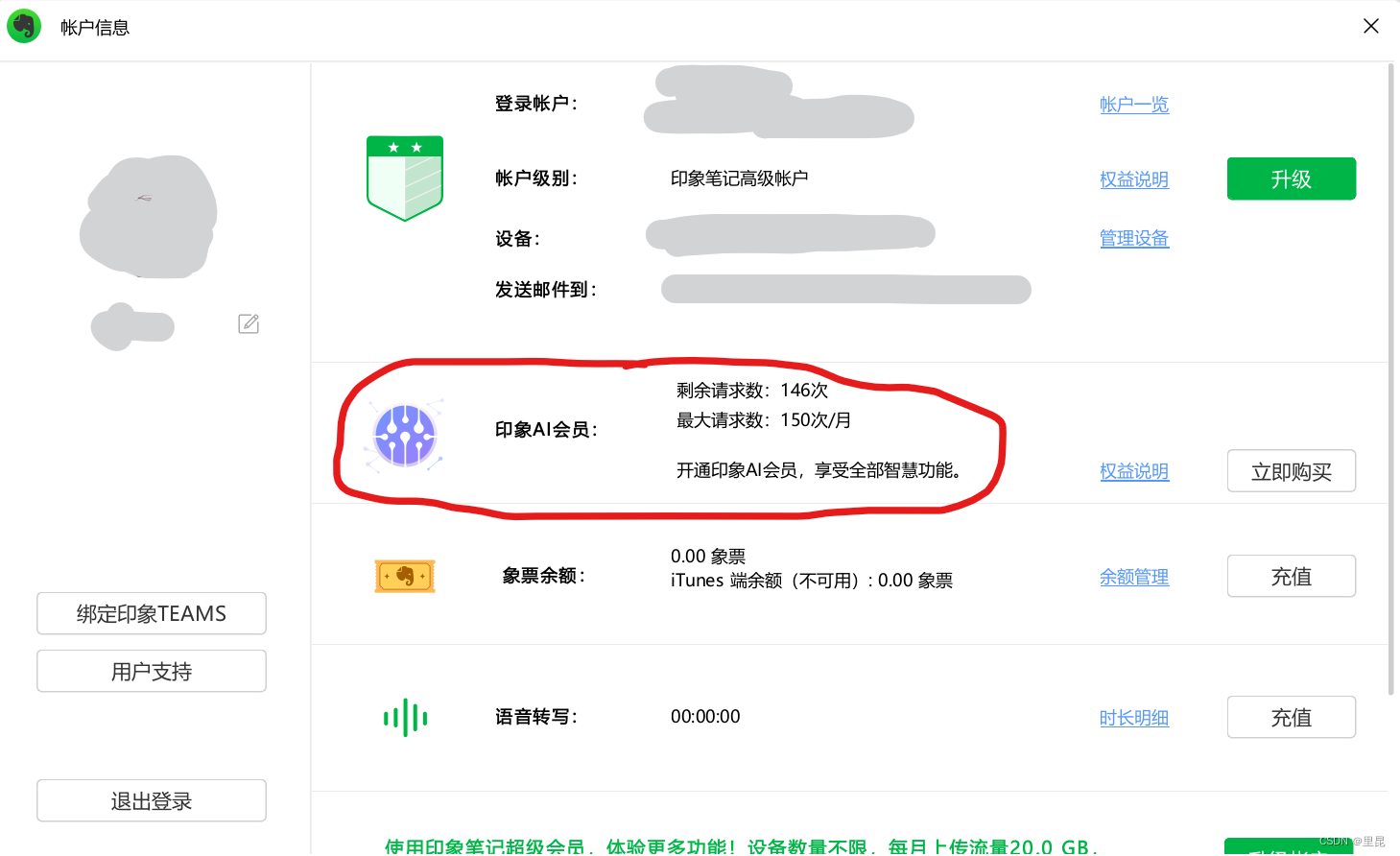Click the 剩余请求数：146次 text
The width and height of the screenshot is (1400, 856).
pyautogui.click(x=752, y=391)
